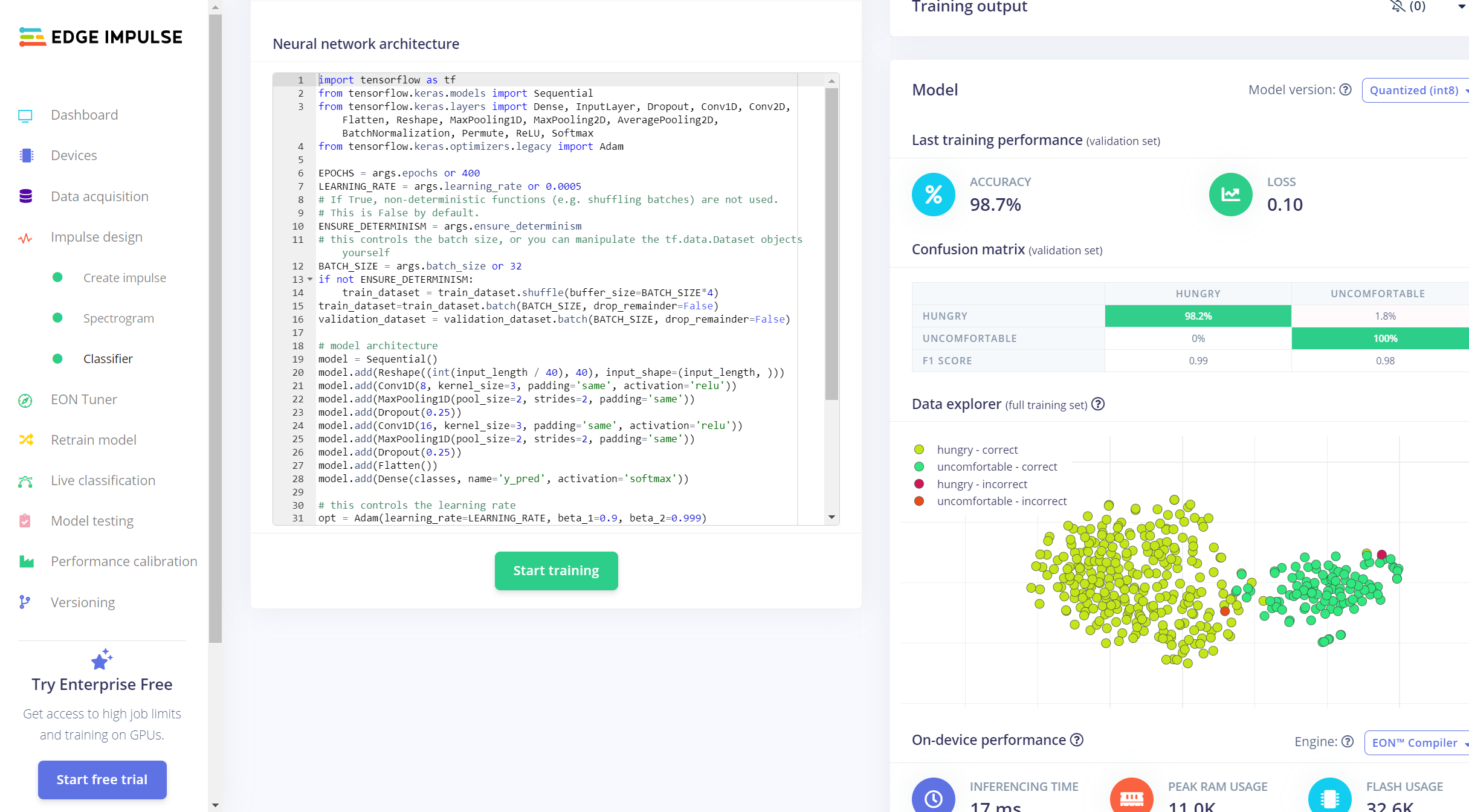The image size is (1469, 812).
Task: Click the EON Tuner compass icon
Action: pos(25,400)
